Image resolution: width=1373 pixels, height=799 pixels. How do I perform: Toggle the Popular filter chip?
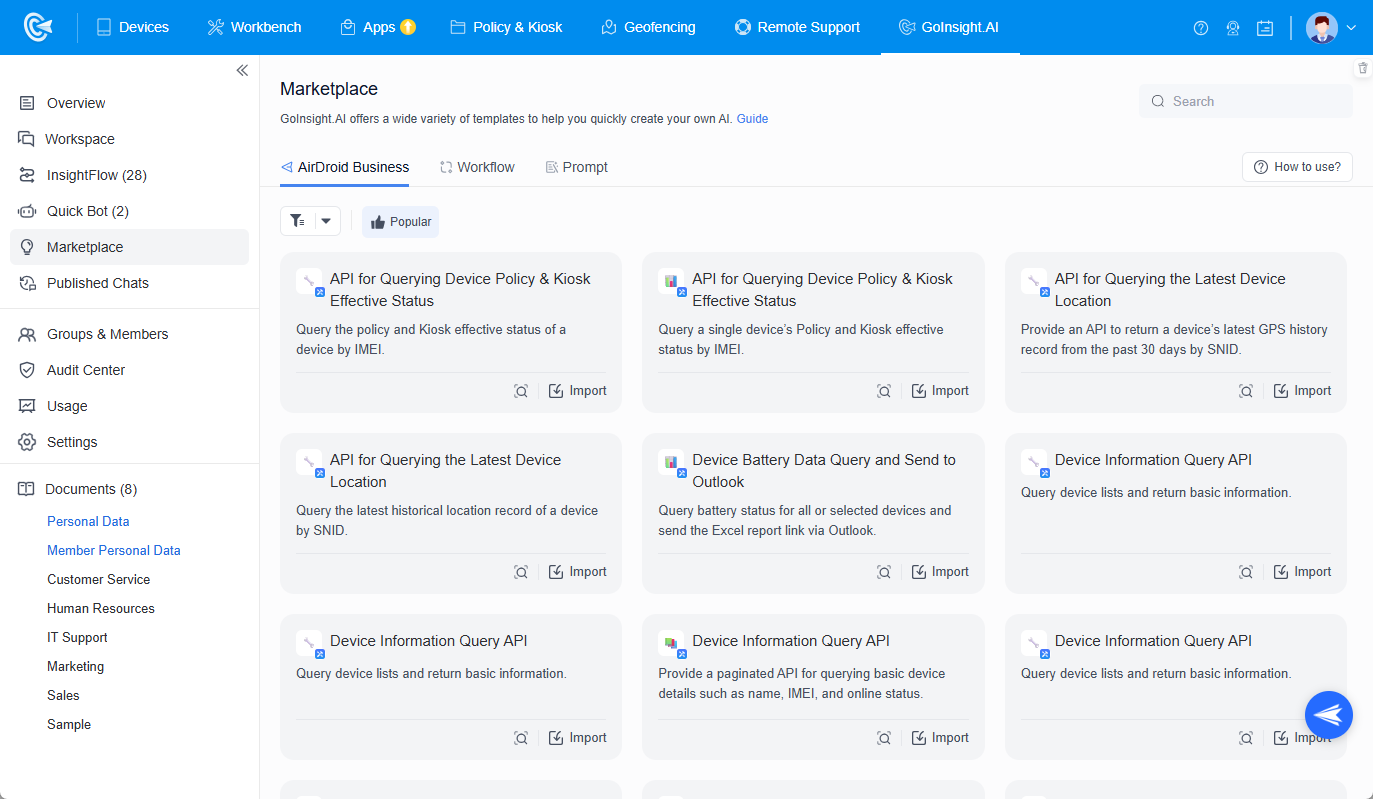[400, 222]
